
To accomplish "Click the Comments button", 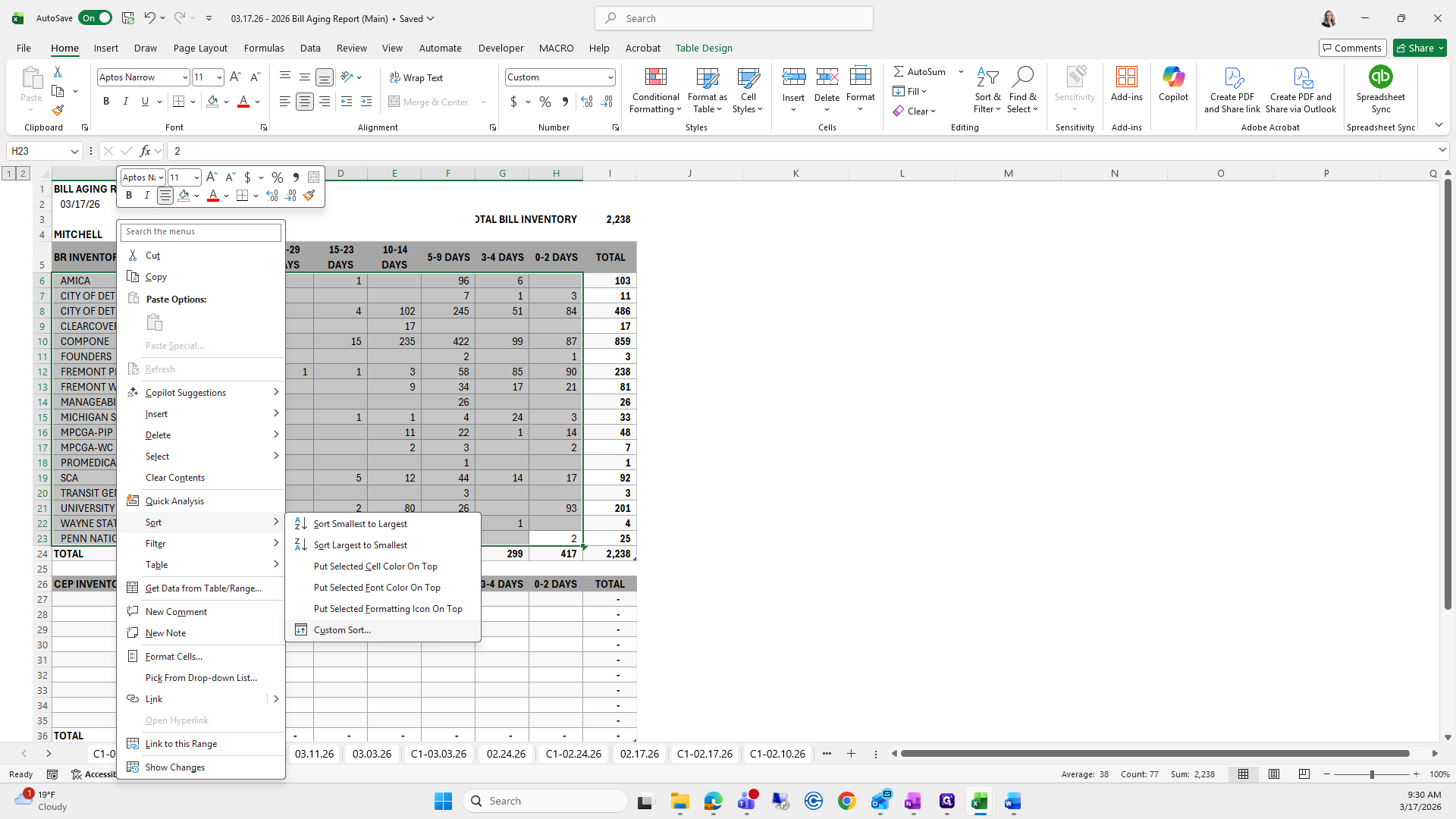I will click(x=1352, y=48).
